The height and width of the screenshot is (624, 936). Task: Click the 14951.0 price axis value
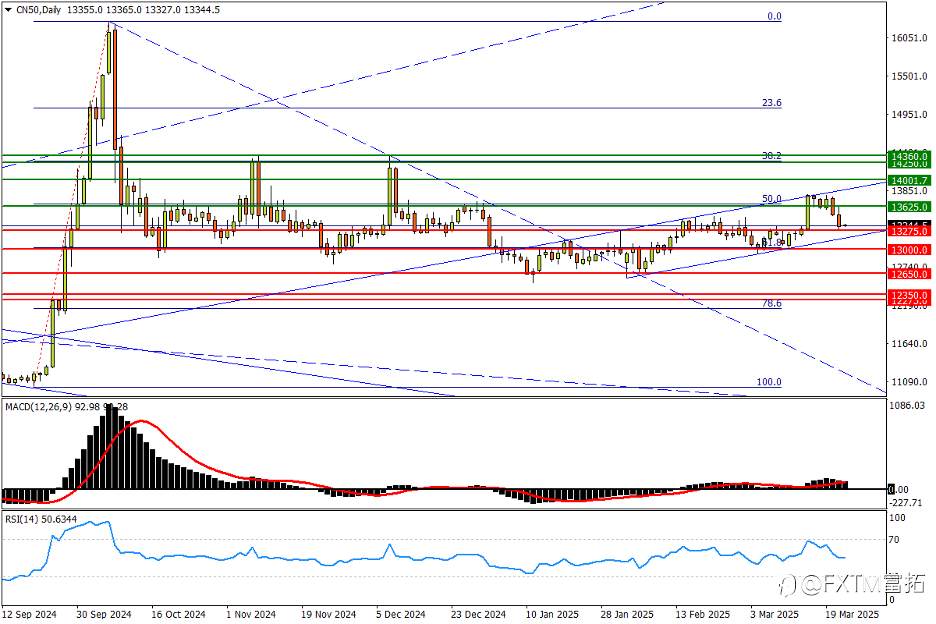pyautogui.click(x=909, y=114)
